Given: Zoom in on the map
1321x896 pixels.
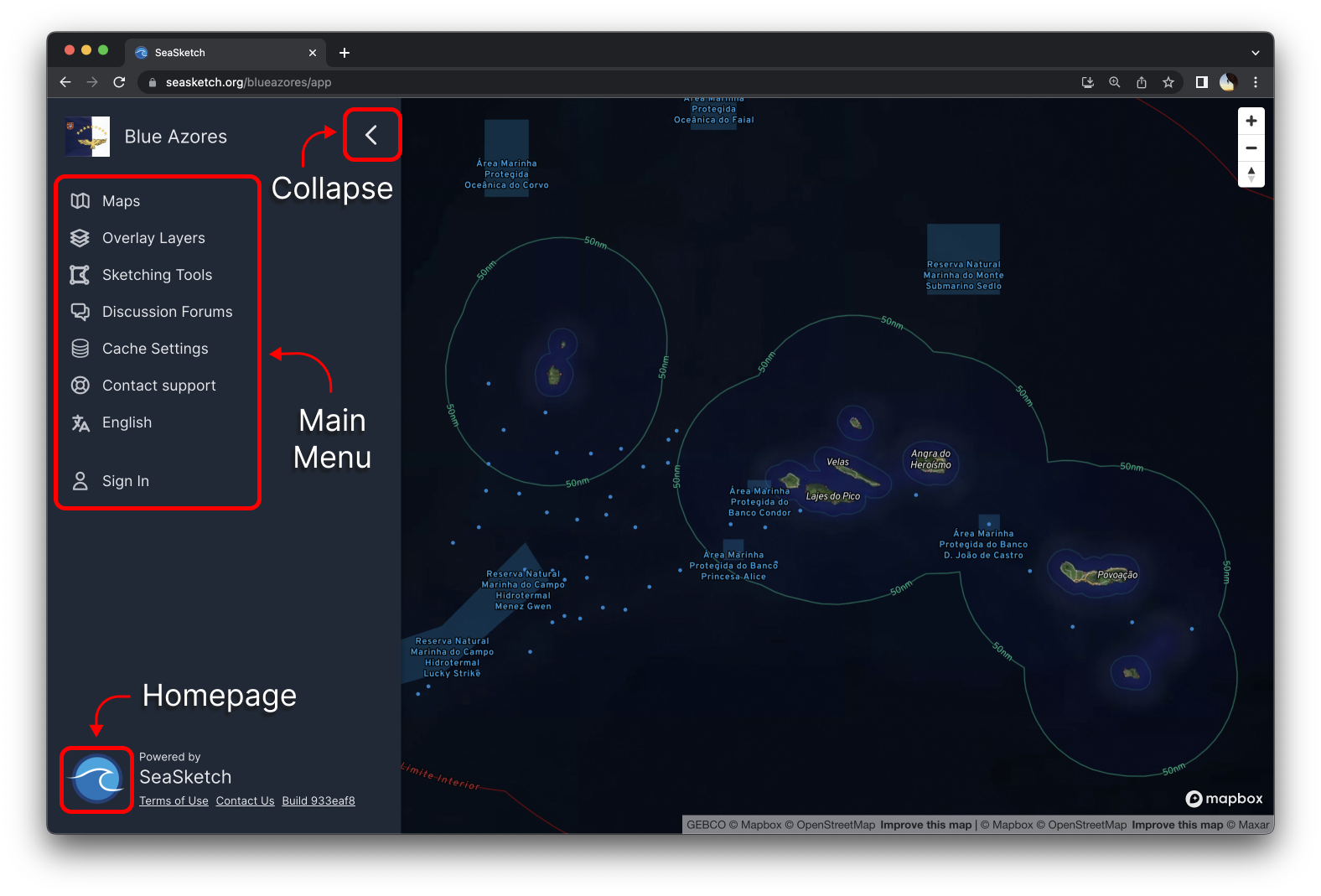Looking at the screenshot, I should 1251,121.
